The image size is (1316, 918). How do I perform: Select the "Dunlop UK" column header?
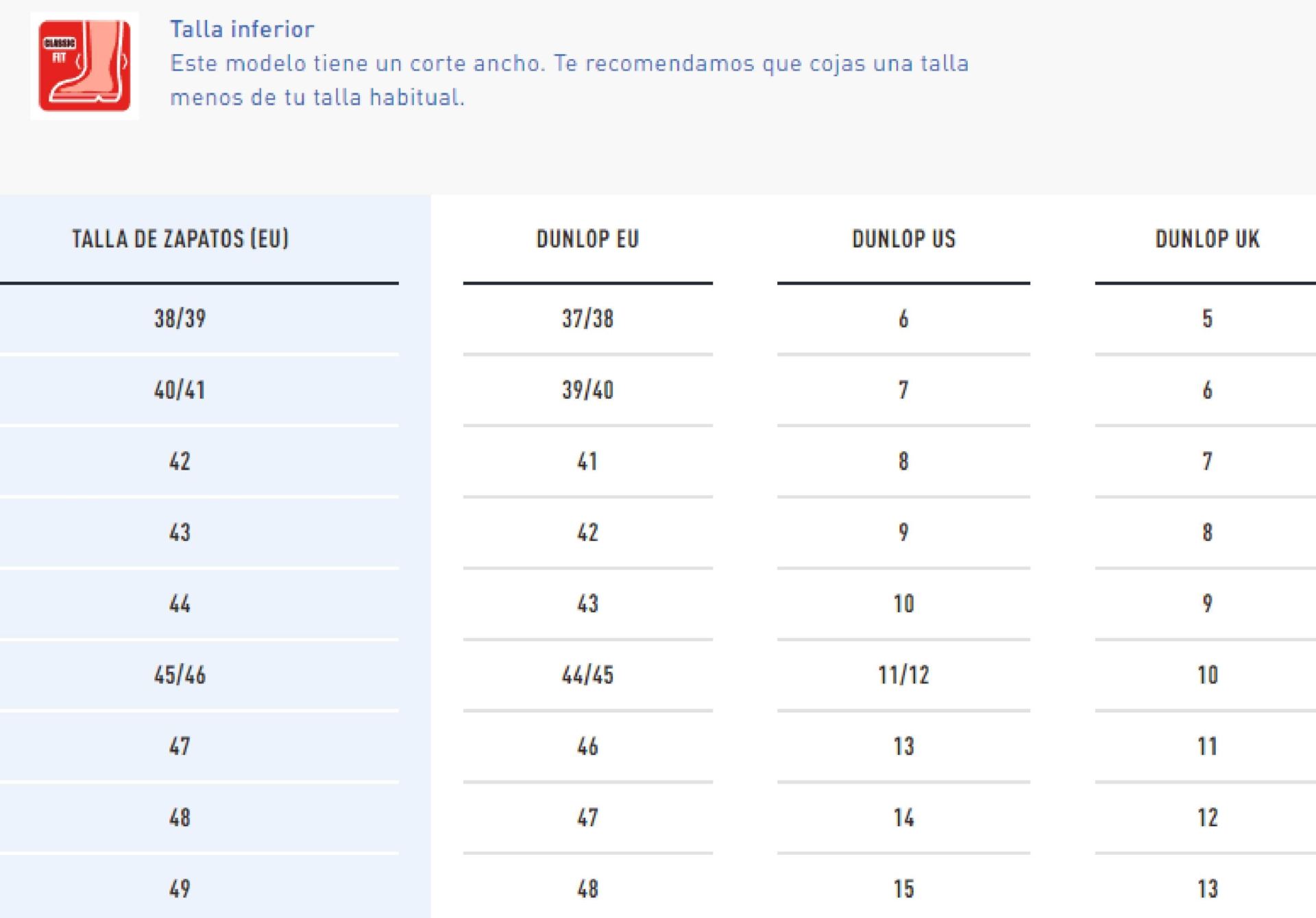click(x=1207, y=239)
